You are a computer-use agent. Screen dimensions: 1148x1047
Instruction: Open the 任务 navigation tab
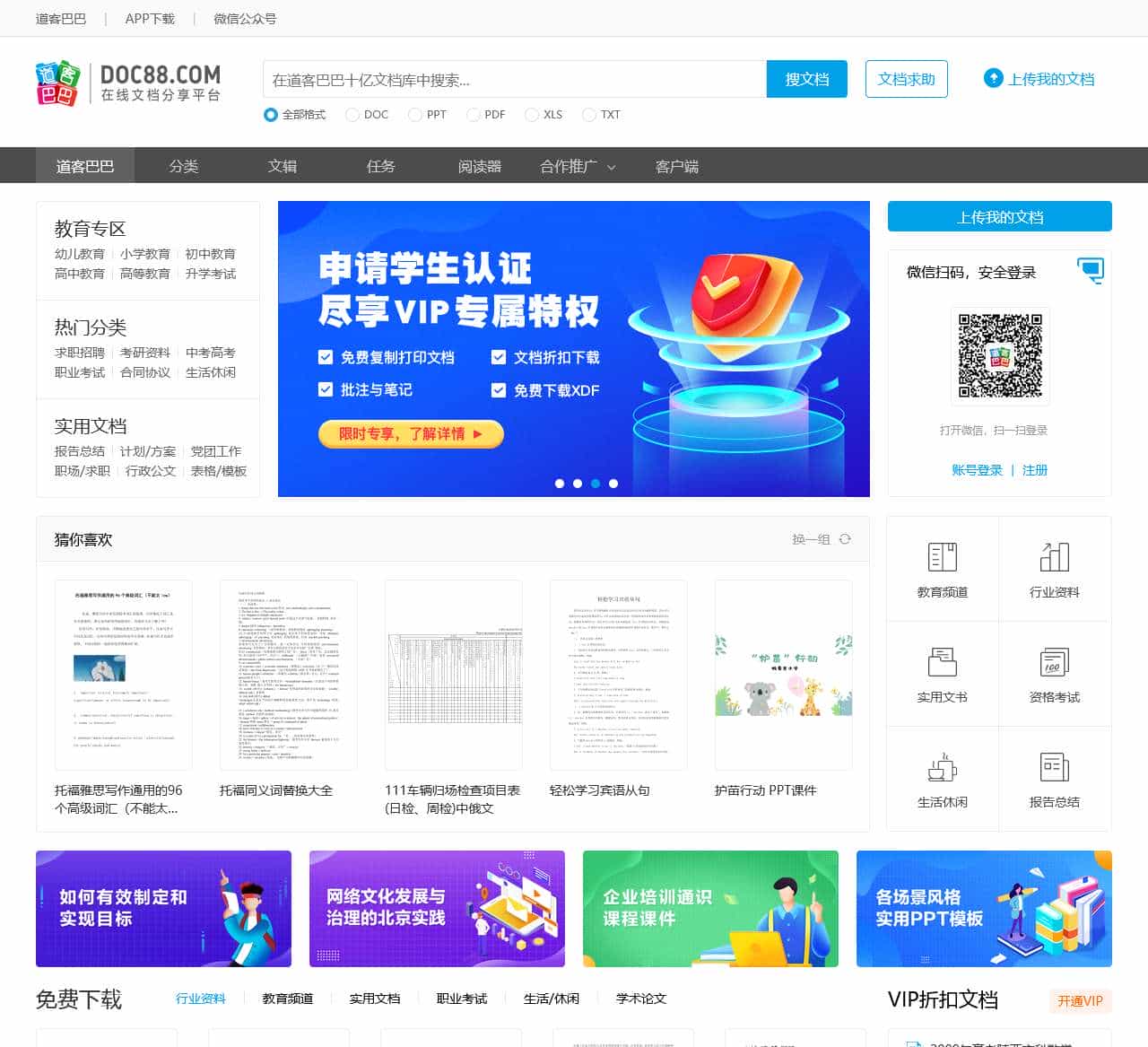pyautogui.click(x=381, y=166)
